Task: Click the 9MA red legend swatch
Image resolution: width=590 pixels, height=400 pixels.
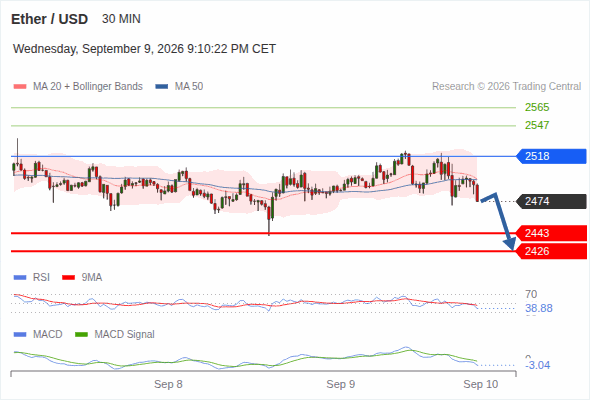Action: (x=68, y=278)
